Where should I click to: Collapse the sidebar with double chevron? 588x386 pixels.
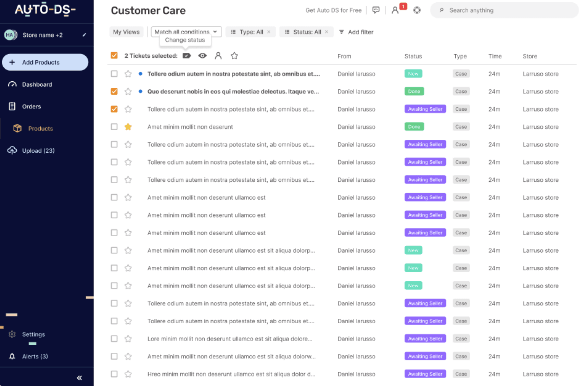(80, 378)
